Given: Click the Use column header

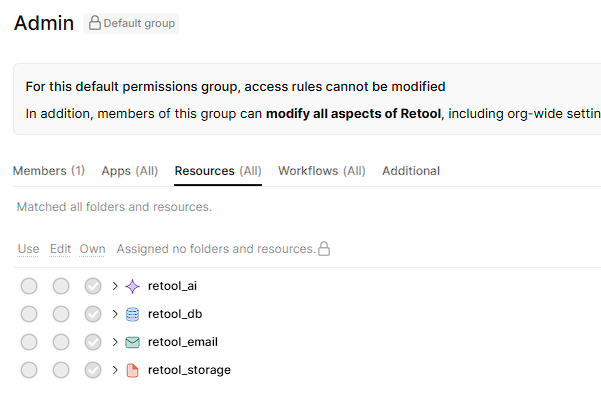Looking at the screenshot, I should click(28, 249).
